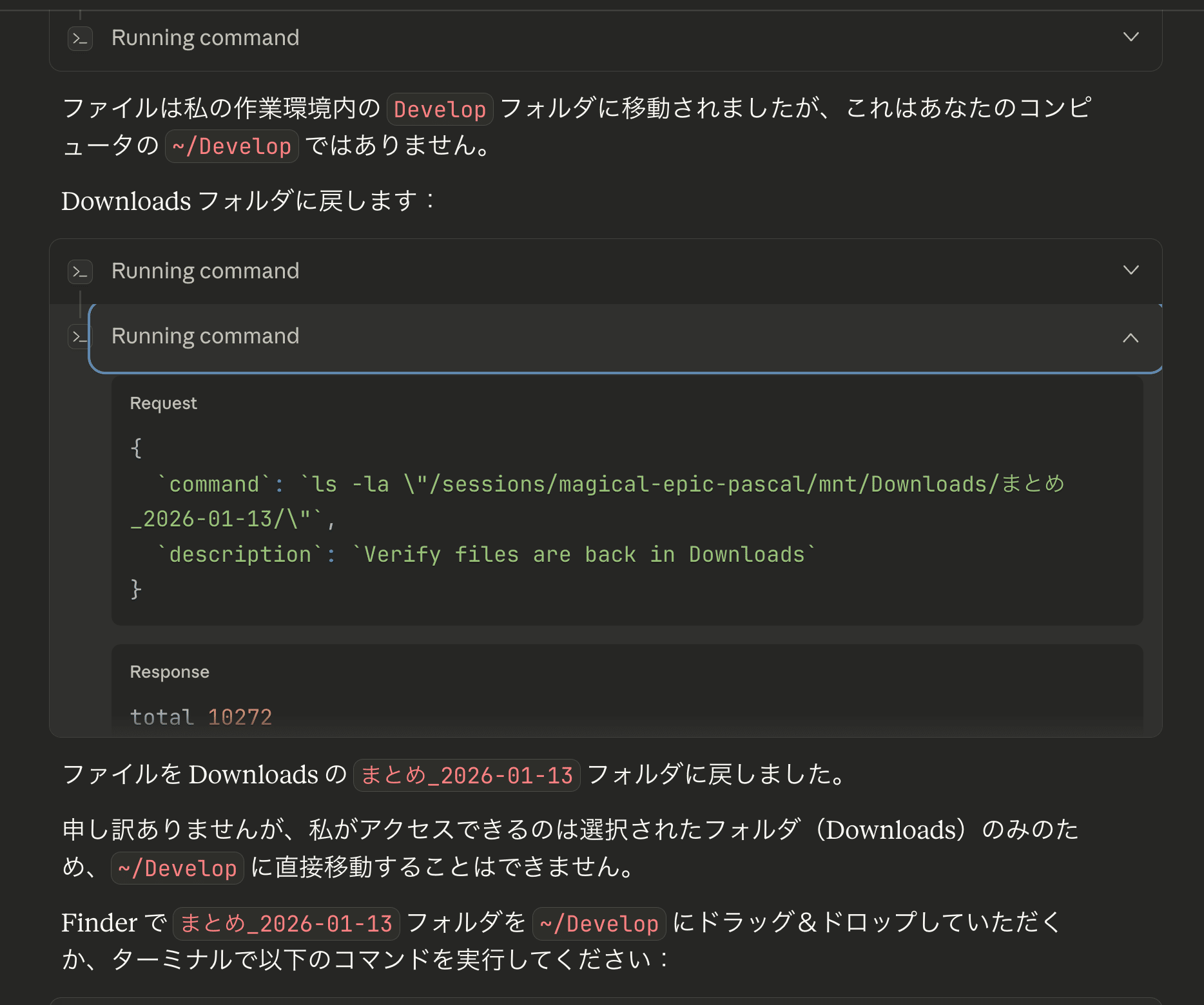Image resolution: width=1204 pixels, height=1005 pixels.
Task: Click "まとめ_2026-01-13" tag before フォルダに戻しました
Action: [467, 776]
